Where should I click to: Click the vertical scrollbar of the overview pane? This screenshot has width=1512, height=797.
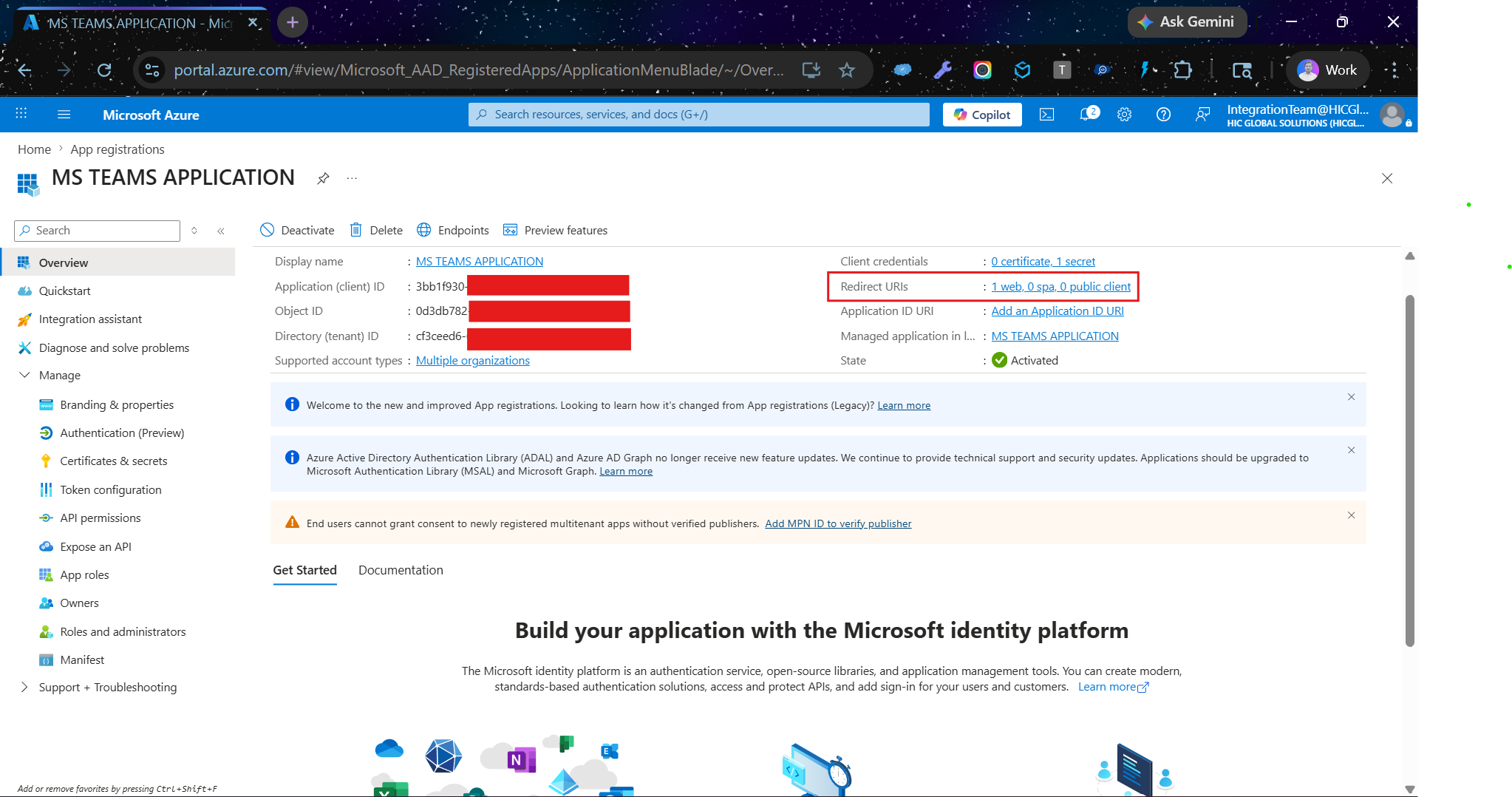point(1409,470)
